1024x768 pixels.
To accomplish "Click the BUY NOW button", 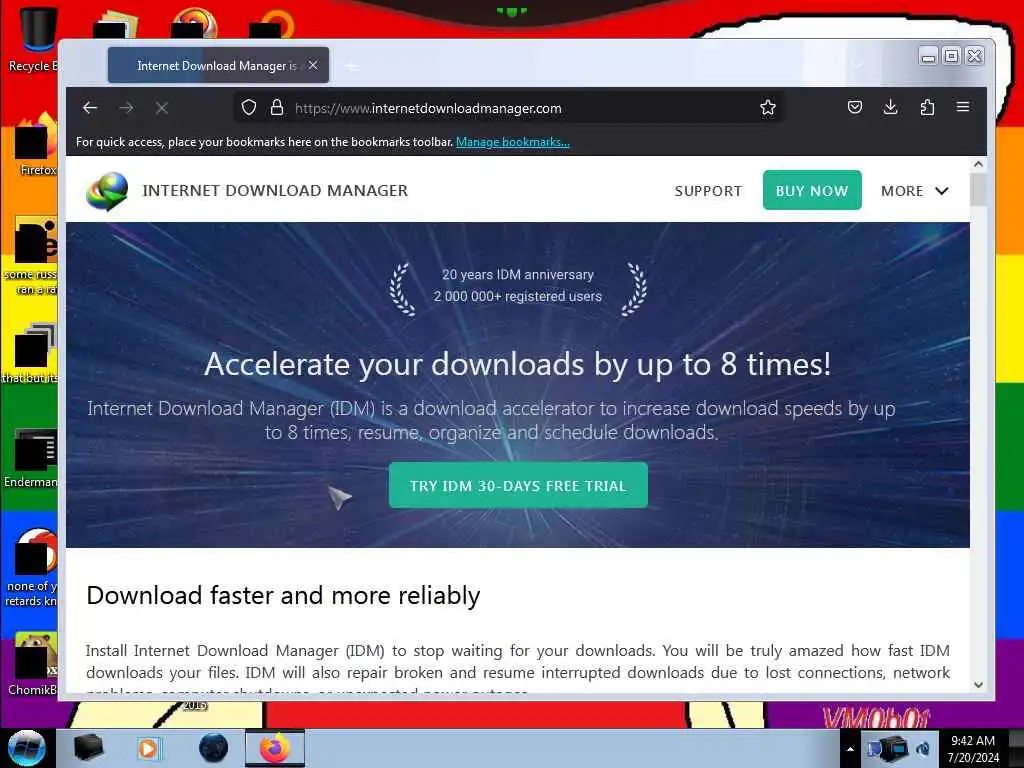I will pos(812,190).
